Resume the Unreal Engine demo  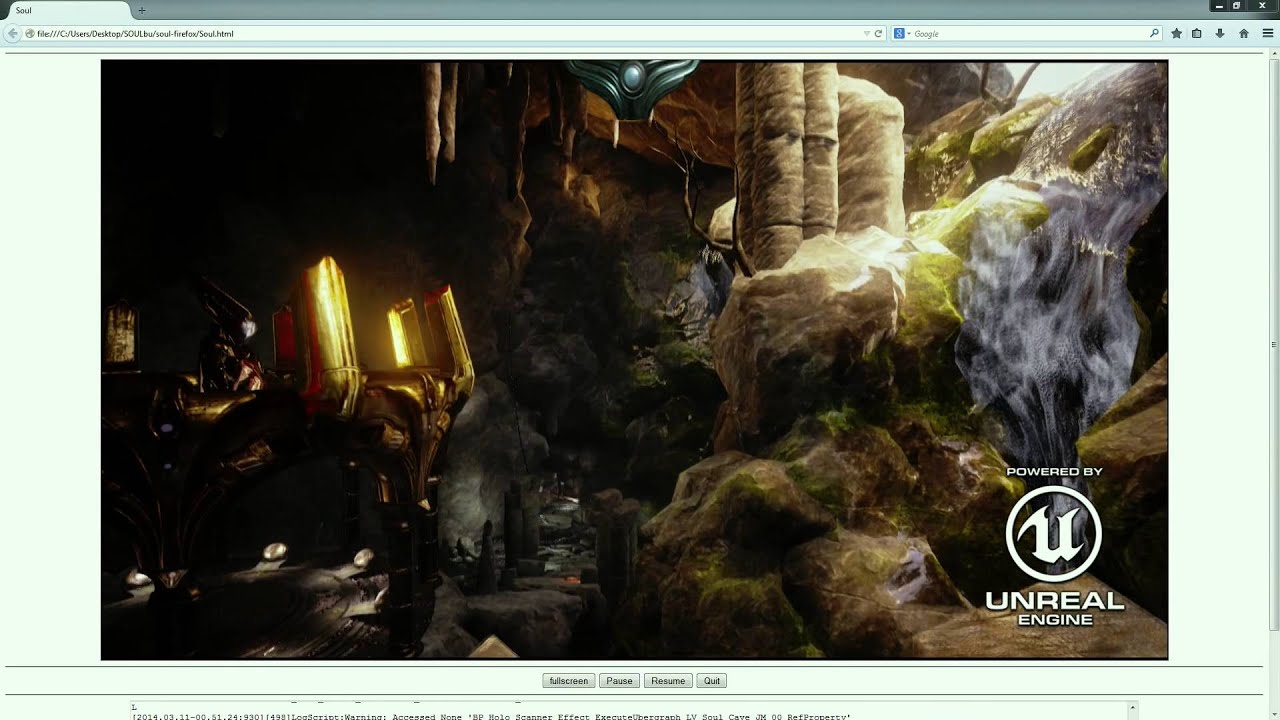click(x=668, y=681)
